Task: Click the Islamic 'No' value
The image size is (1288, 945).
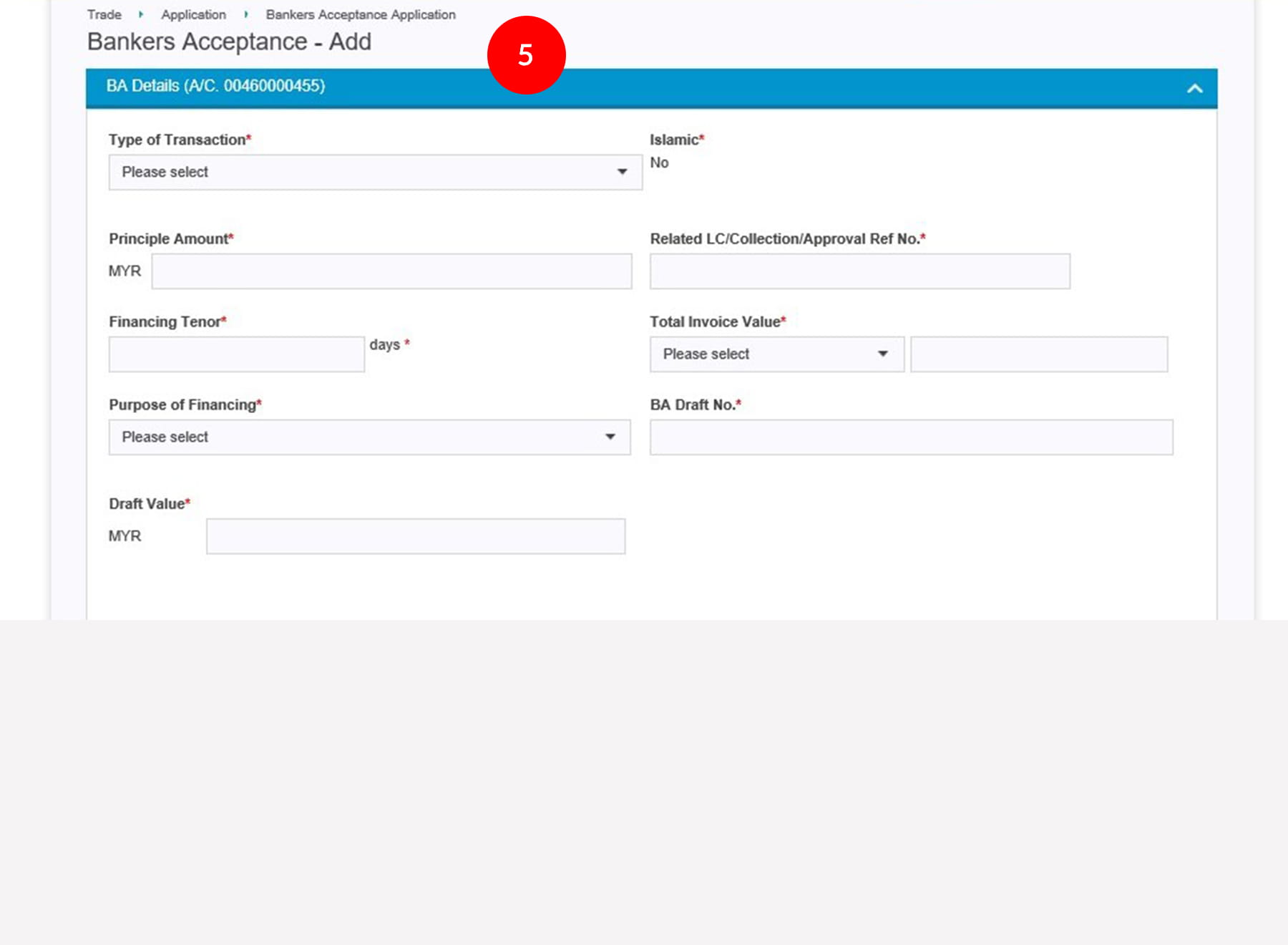Action: click(659, 163)
